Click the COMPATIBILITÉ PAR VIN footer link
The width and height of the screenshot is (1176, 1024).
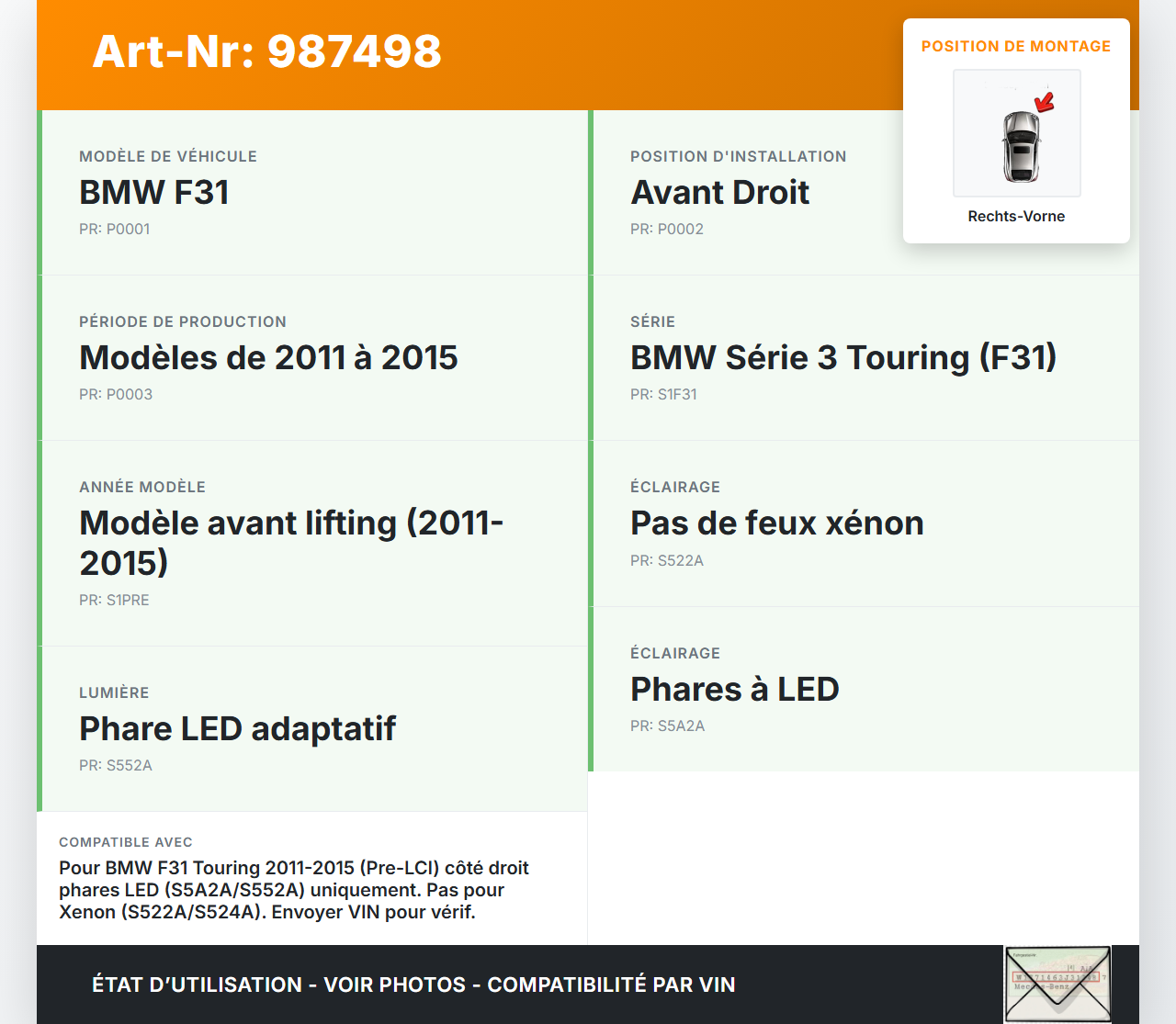pyautogui.click(x=612, y=984)
